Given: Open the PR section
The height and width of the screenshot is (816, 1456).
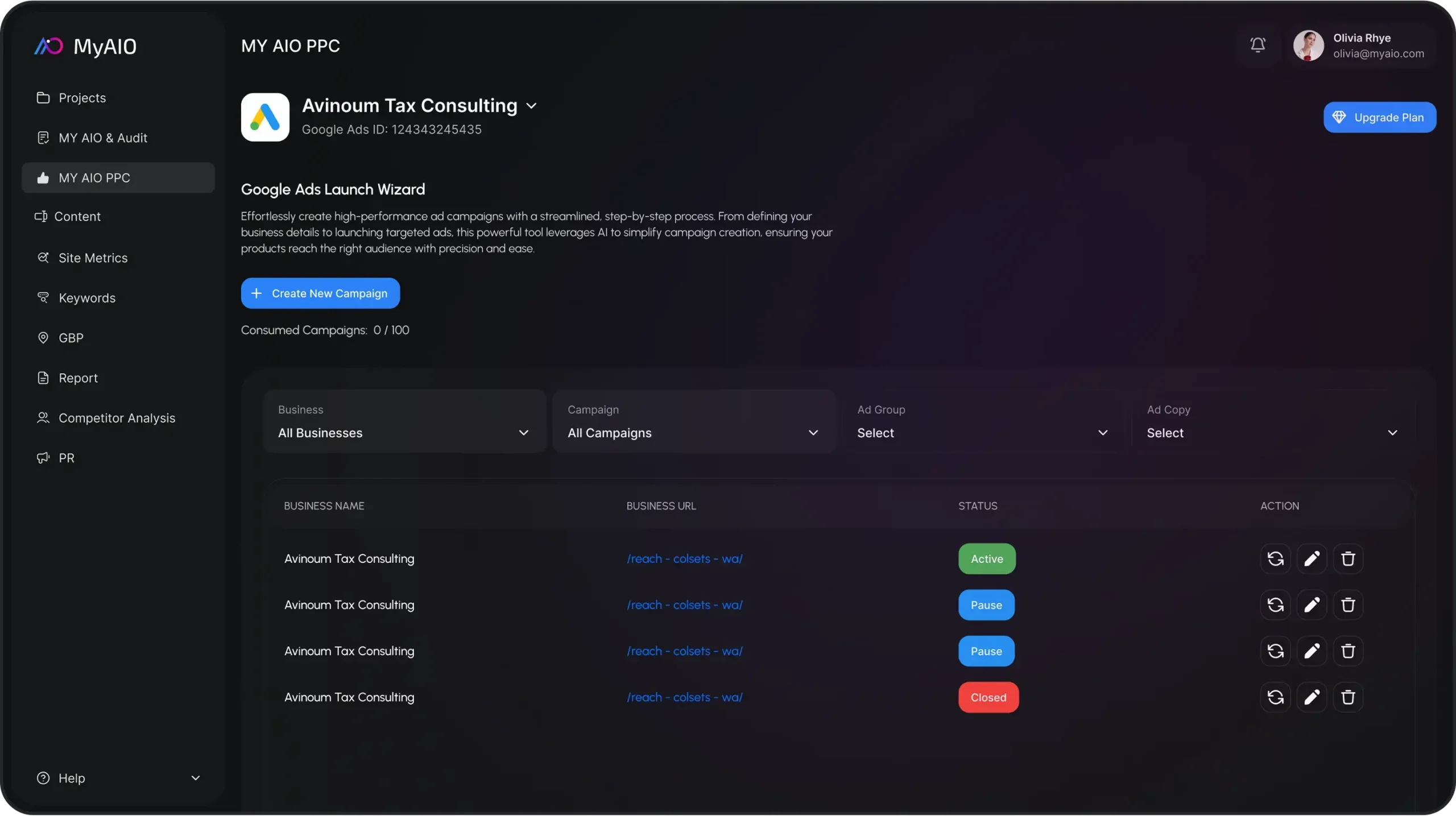Looking at the screenshot, I should pyautogui.click(x=118, y=458).
